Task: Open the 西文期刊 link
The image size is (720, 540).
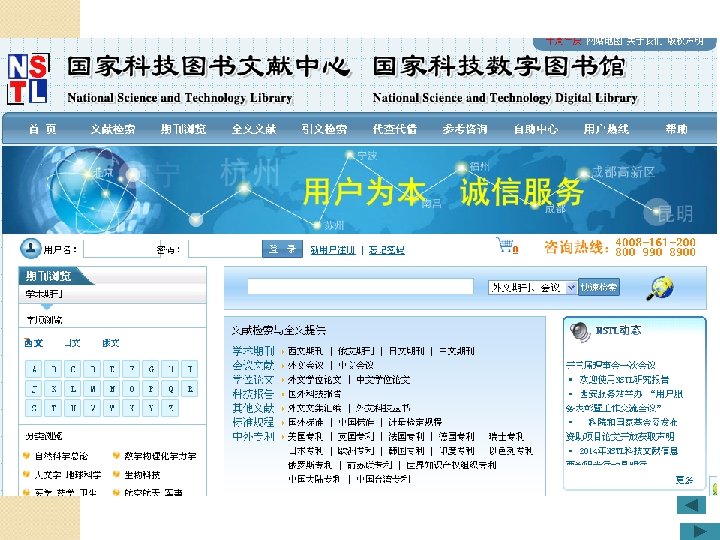Action: click(x=305, y=351)
